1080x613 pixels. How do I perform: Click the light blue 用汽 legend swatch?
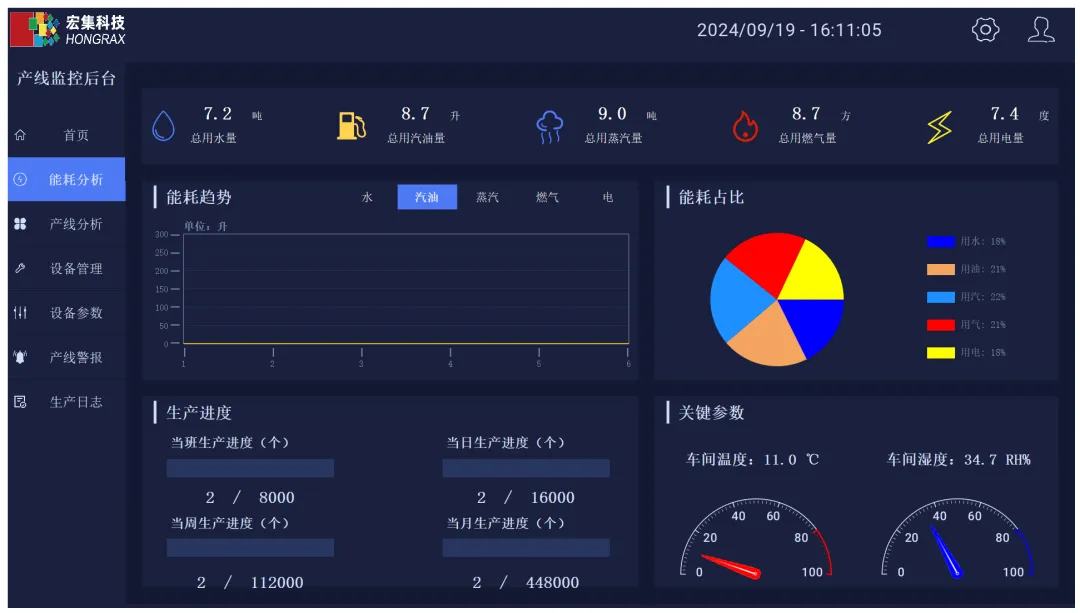tap(940, 297)
